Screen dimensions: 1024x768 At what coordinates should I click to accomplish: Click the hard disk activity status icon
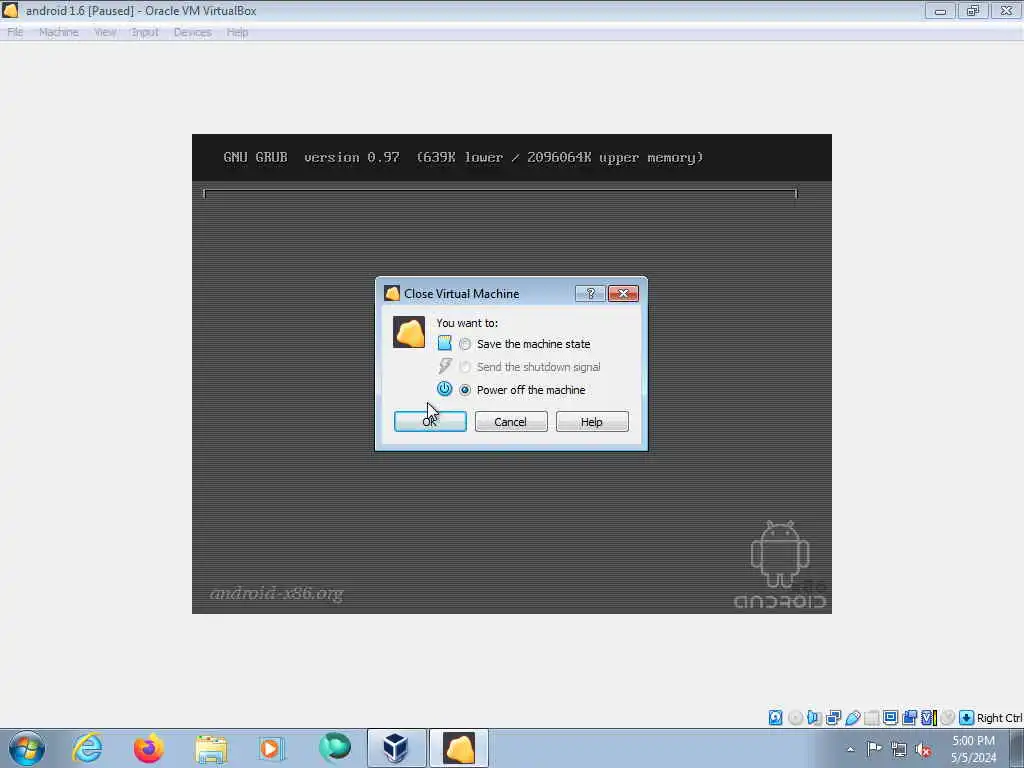775,718
